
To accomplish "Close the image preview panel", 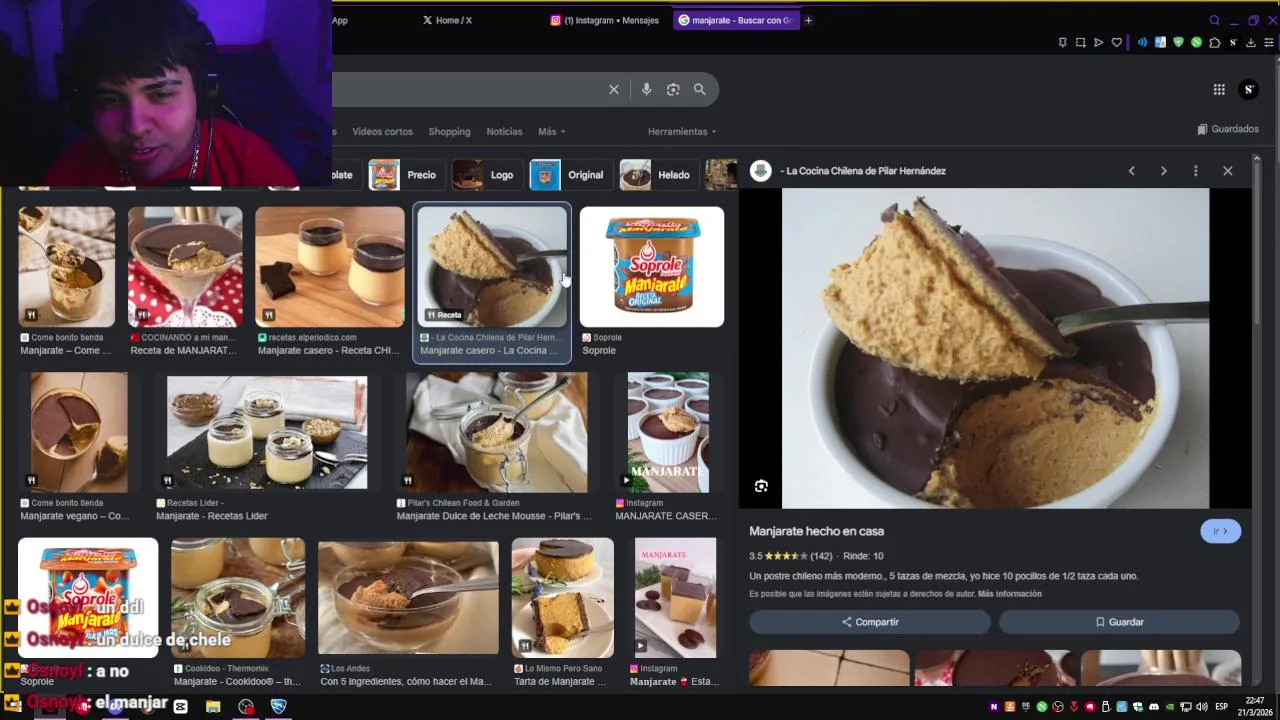I will click(1228, 171).
